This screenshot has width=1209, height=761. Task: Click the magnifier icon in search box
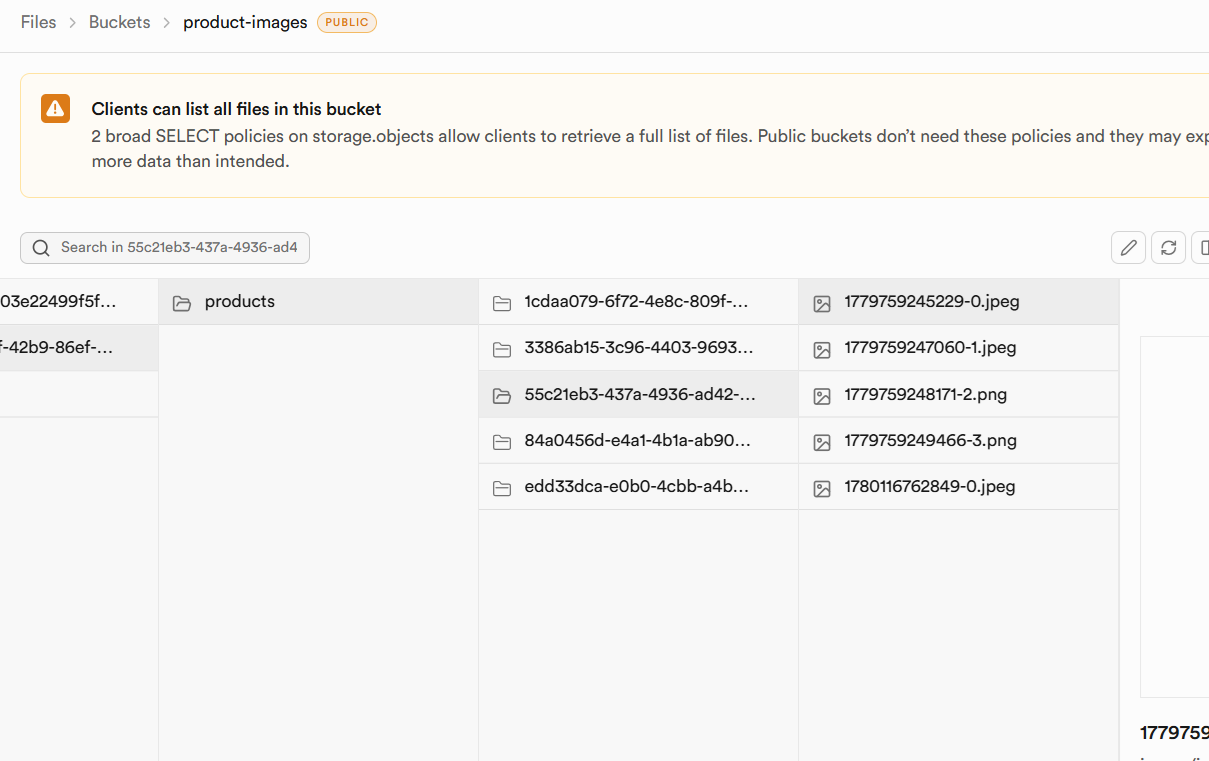pos(41,248)
